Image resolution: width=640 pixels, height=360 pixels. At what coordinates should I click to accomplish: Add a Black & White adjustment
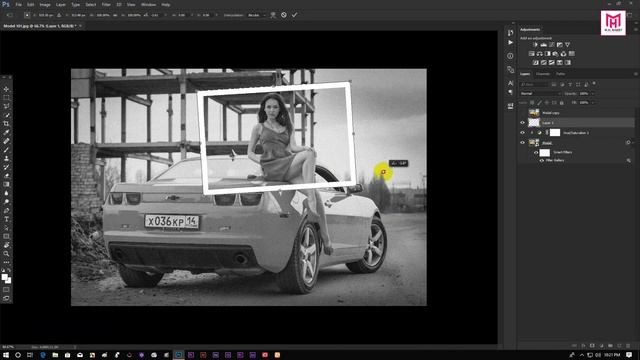[x=547, y=53]
